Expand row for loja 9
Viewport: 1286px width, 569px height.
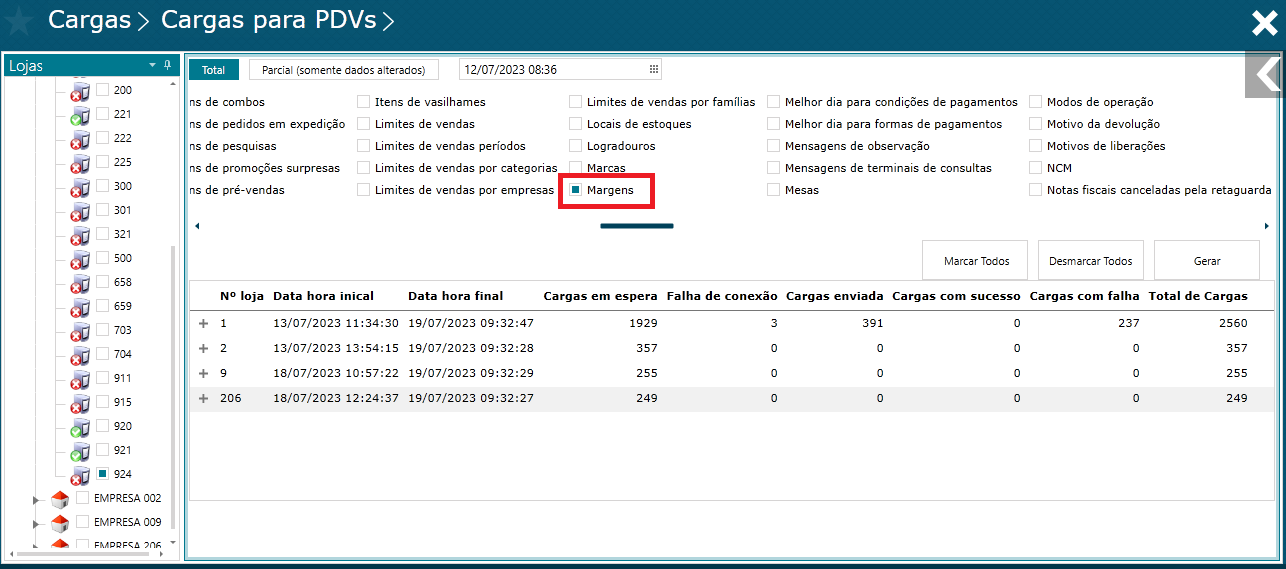tap(203, 373)
